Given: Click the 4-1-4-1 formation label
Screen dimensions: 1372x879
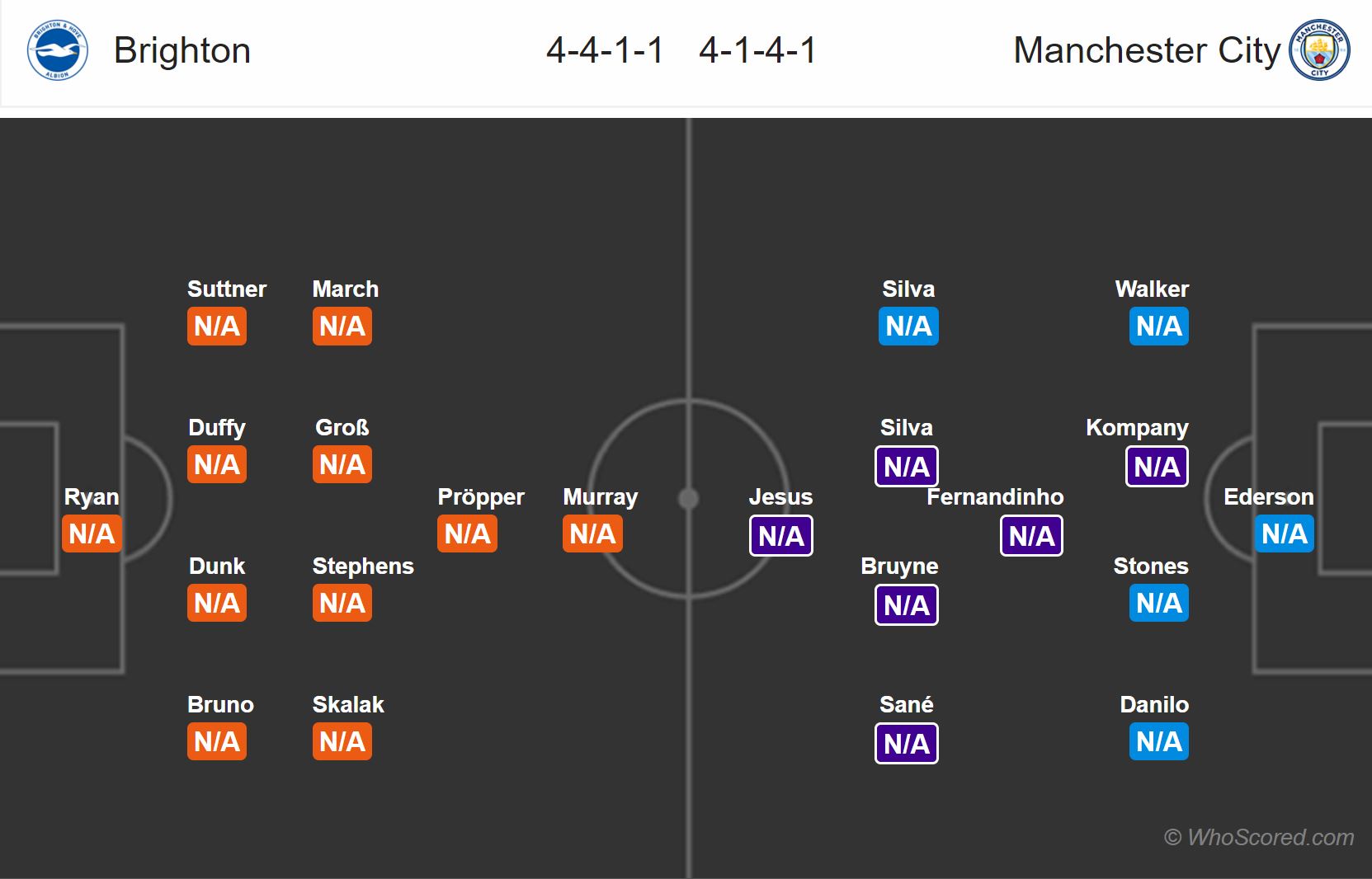Looking at the screenshot, I should [x=757, y=50].
